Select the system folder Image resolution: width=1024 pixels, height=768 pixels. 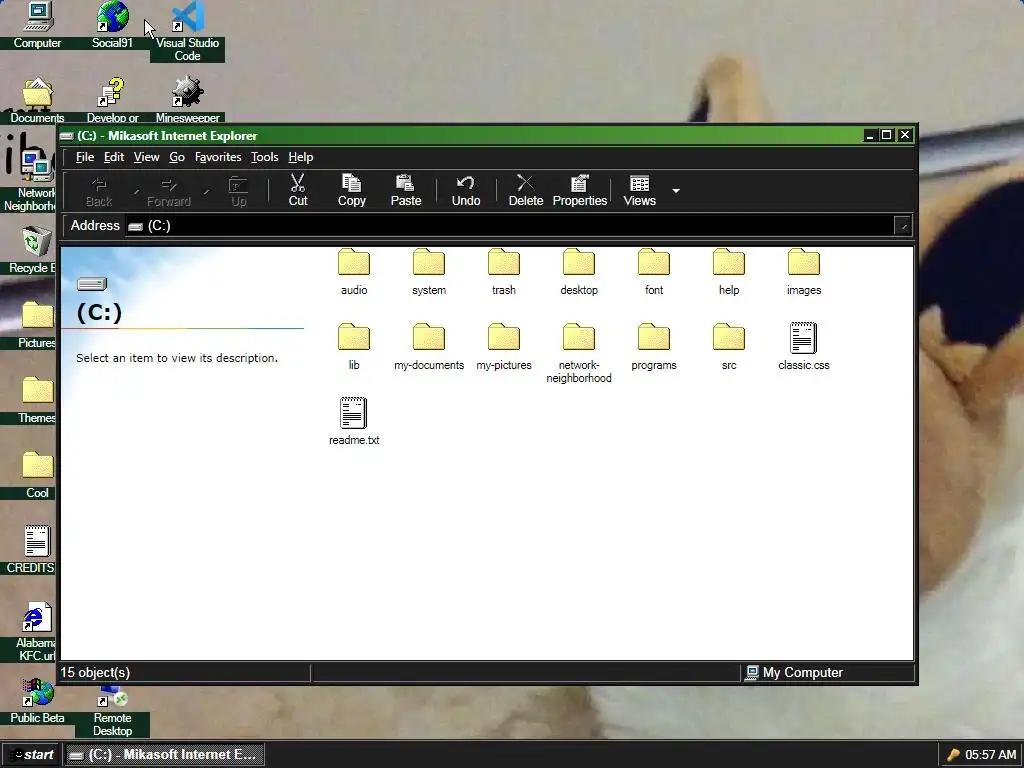(429, 272)
